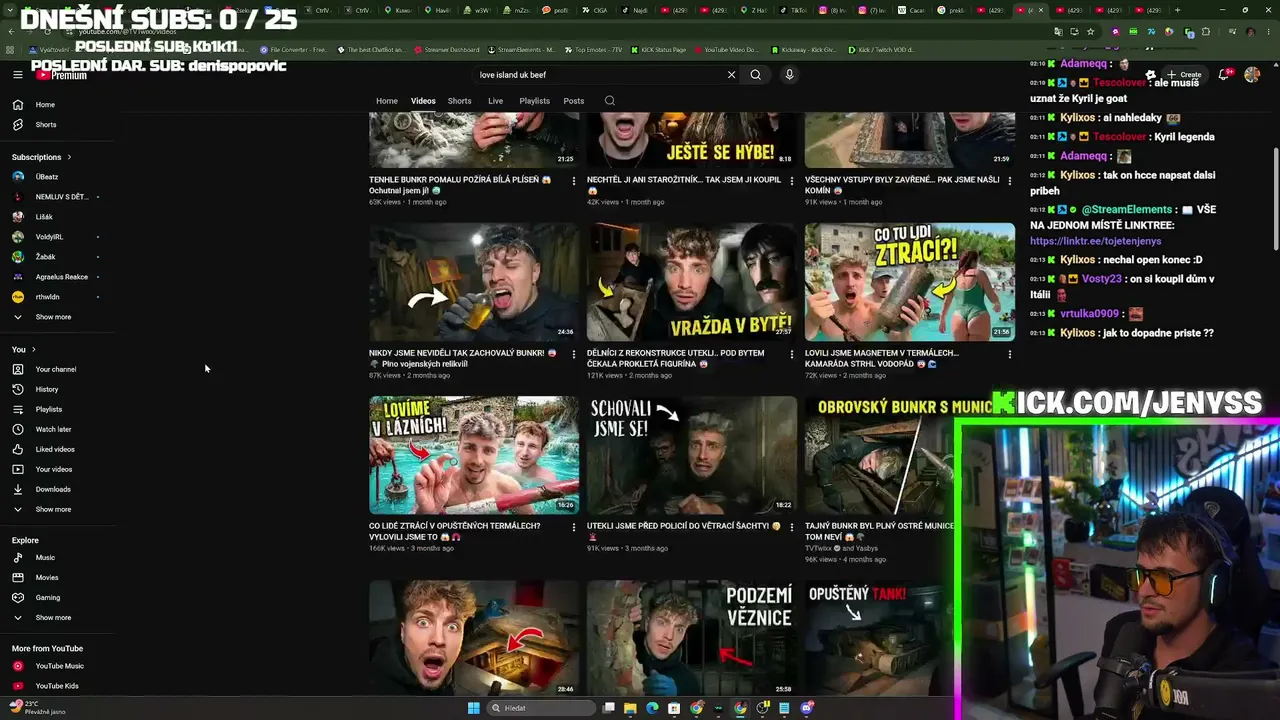Switch to the channel Home tab
Viewport: 1280px width, 720px height.
click(387, 101)
